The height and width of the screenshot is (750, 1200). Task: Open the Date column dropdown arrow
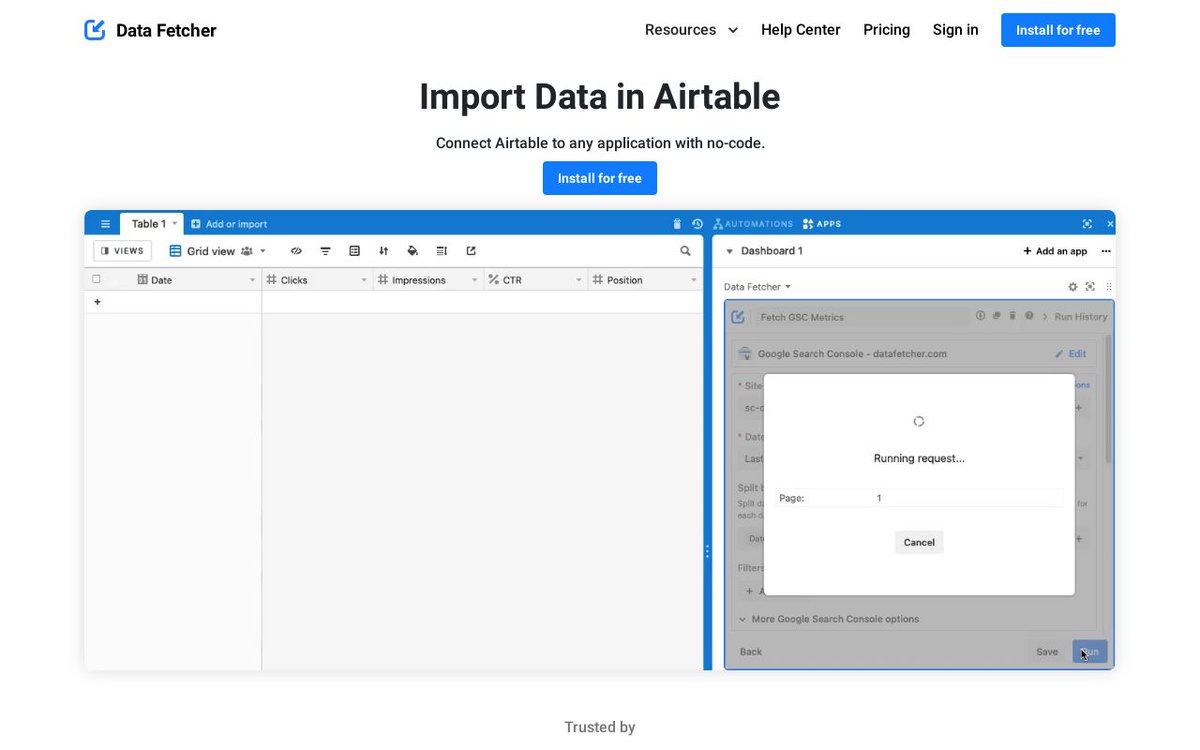pos(252,280)
